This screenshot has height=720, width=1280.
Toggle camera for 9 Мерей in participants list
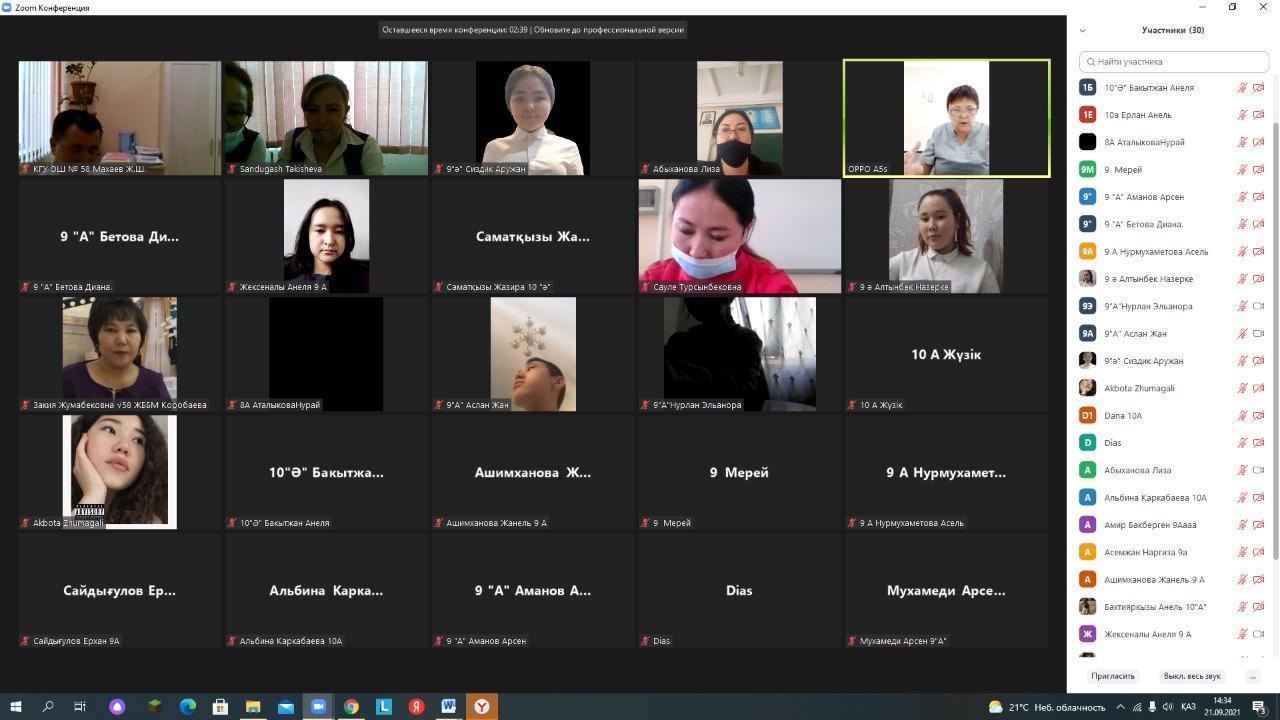1258,170
